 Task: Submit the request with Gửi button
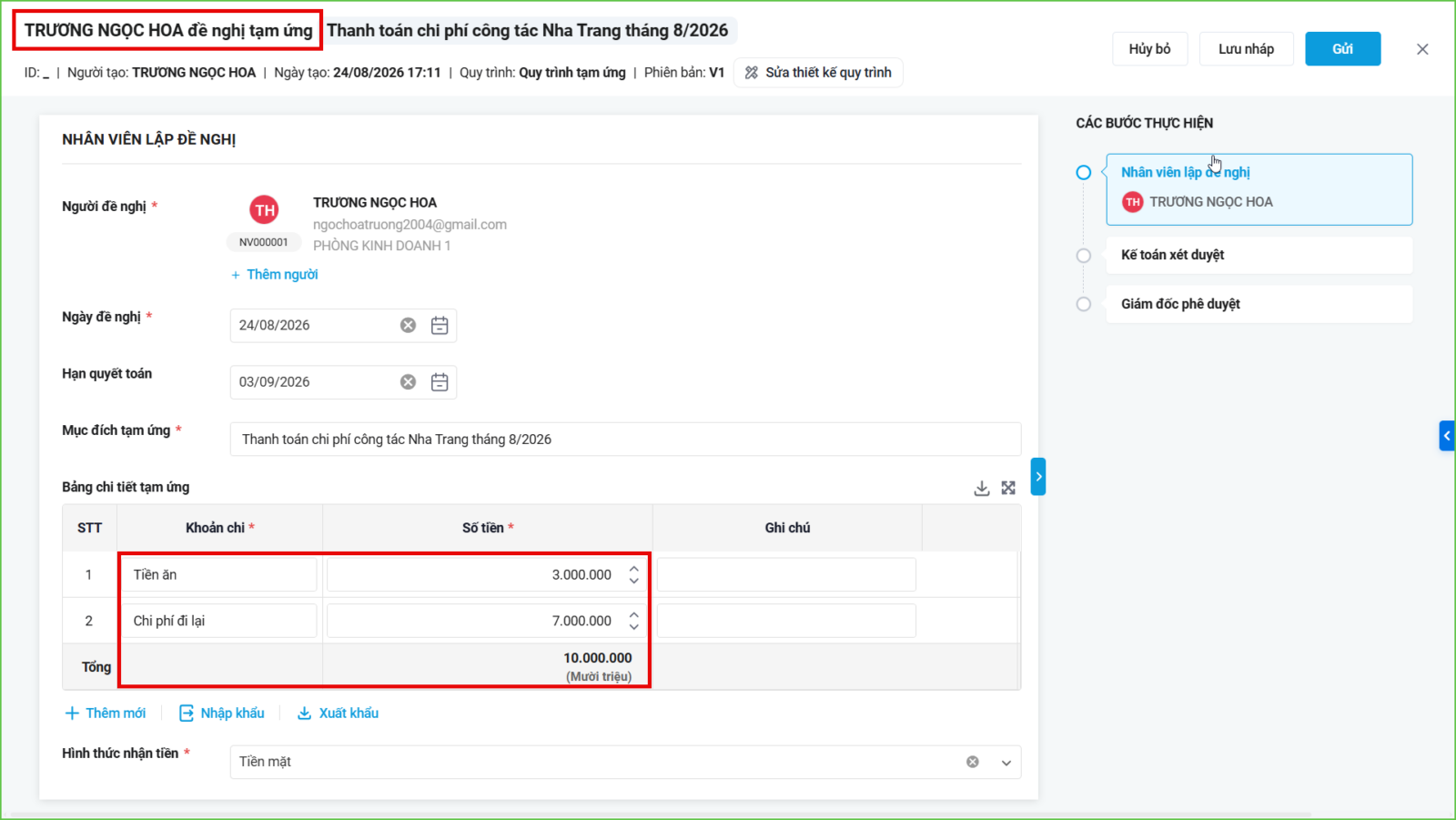(x=1342, y=49)
